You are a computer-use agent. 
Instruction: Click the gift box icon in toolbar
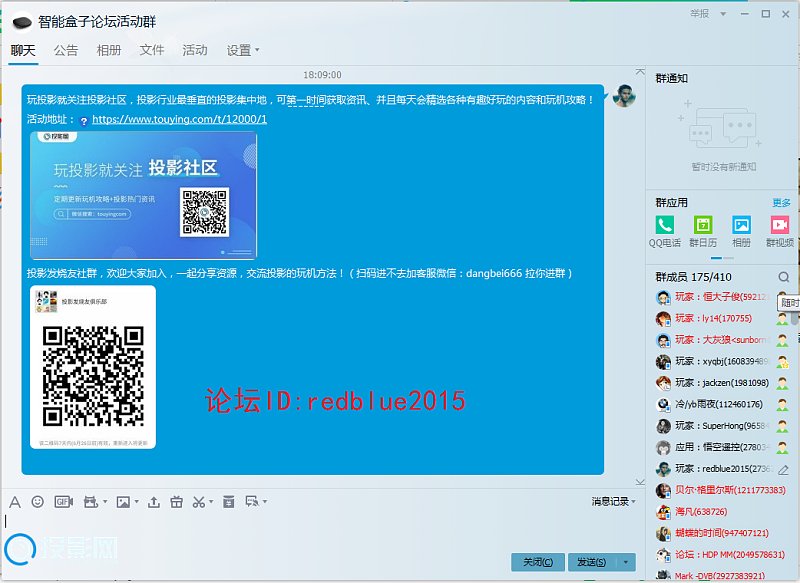(x=177, y=502)
